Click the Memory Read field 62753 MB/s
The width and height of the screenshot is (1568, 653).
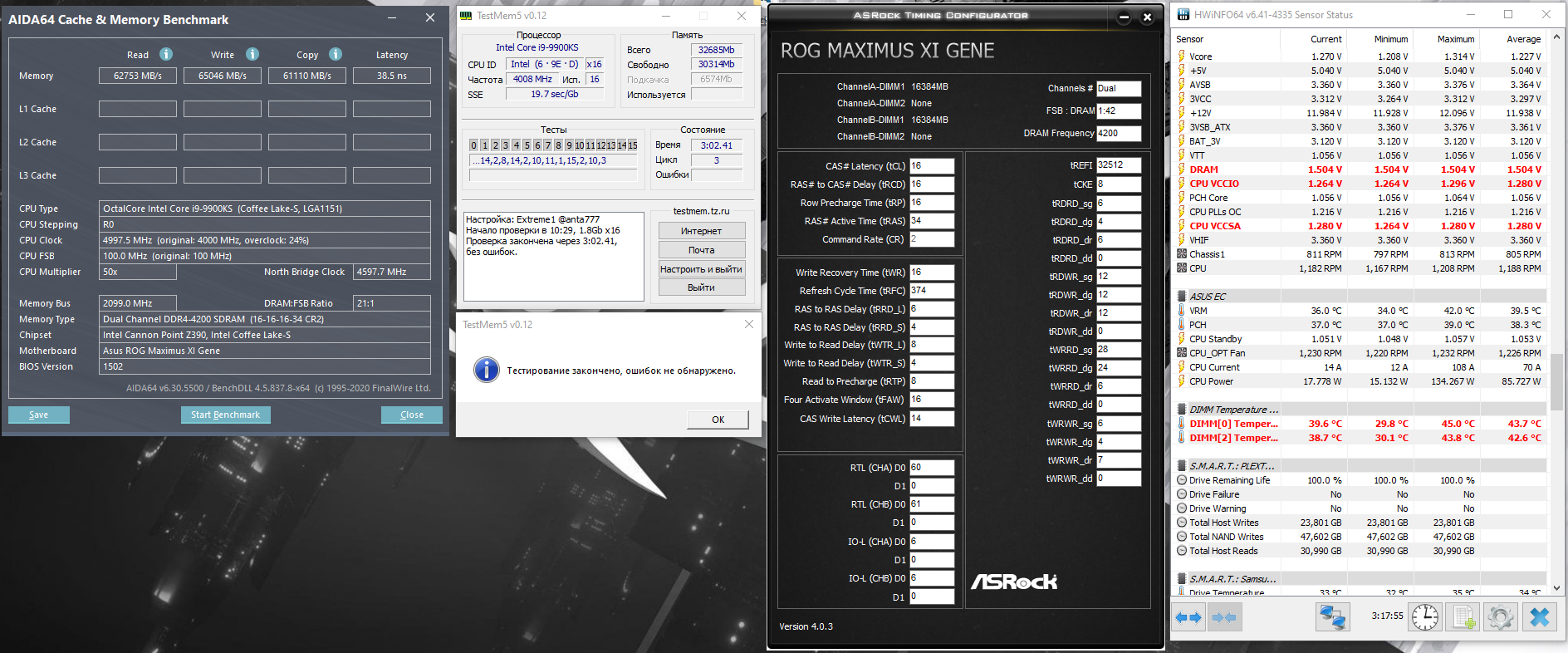(x=138, y=76)
